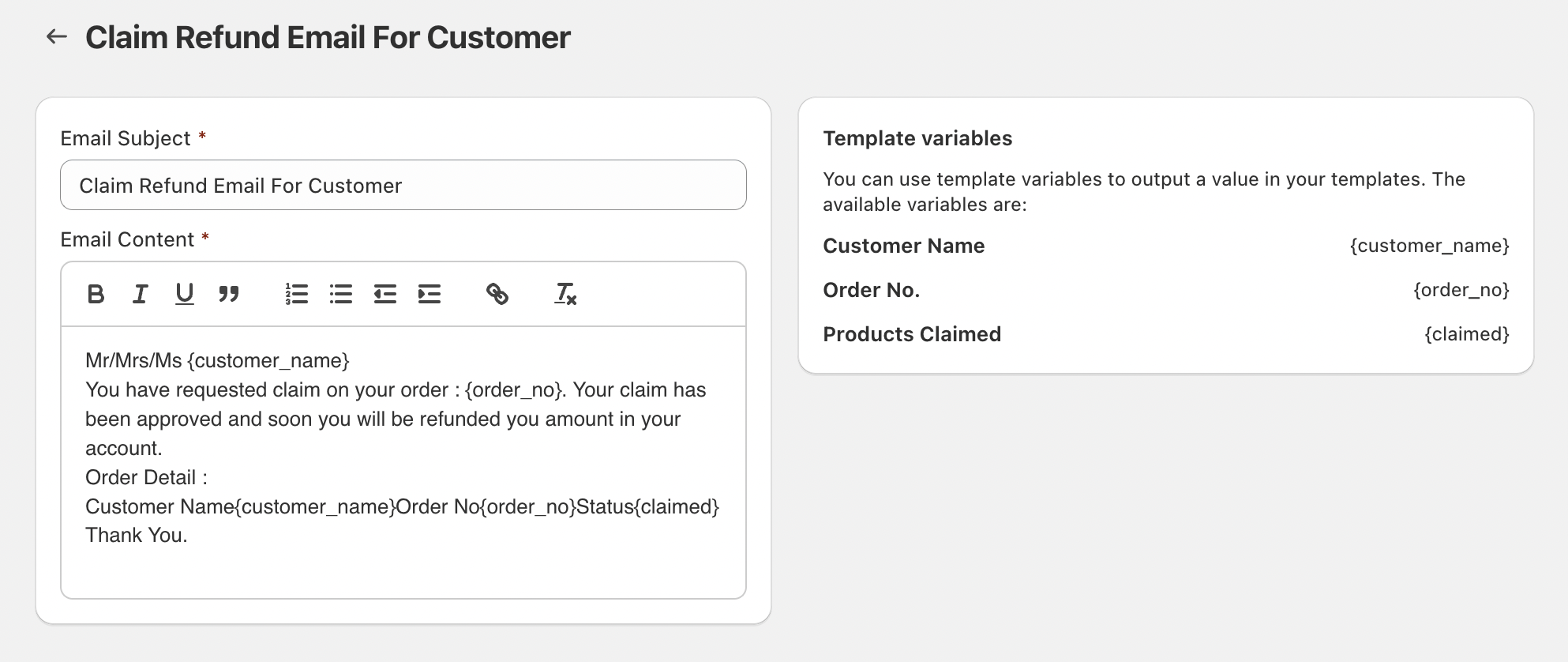Increase indent of email content
Screen dimensions: 1568x662
tap(430, 294)
